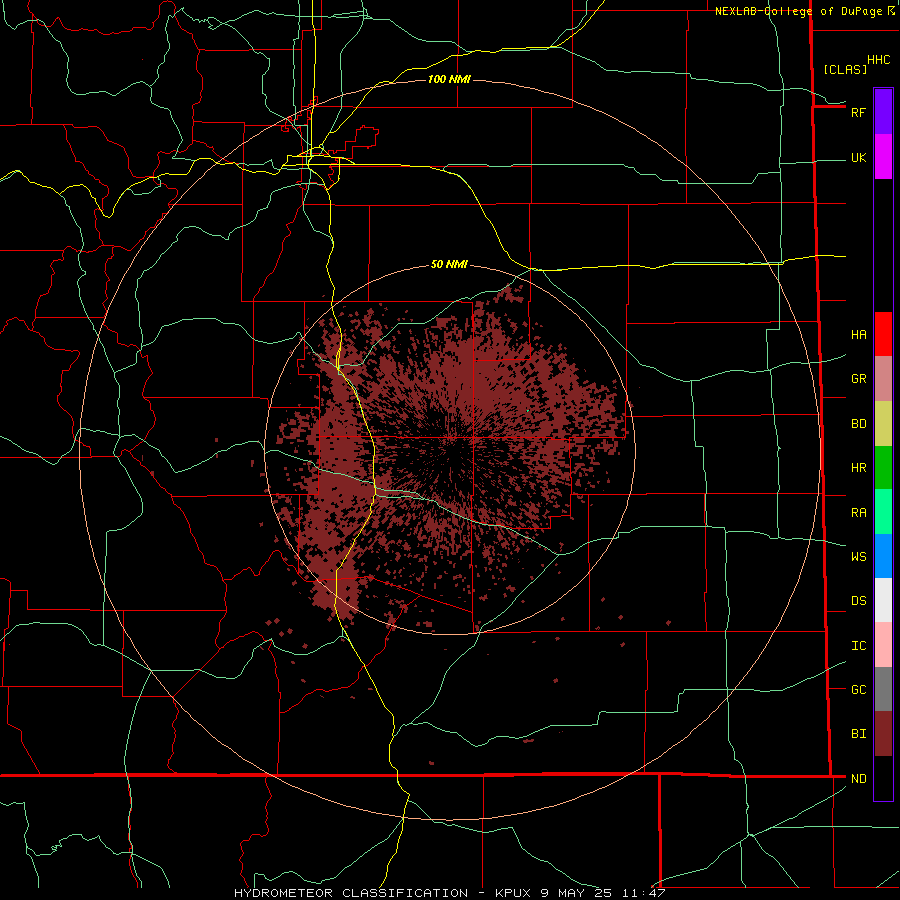The image size is (900, 900).
Task: Click the light pink IC color swatch
Action: pyautogui.click(x=883, y=645)
